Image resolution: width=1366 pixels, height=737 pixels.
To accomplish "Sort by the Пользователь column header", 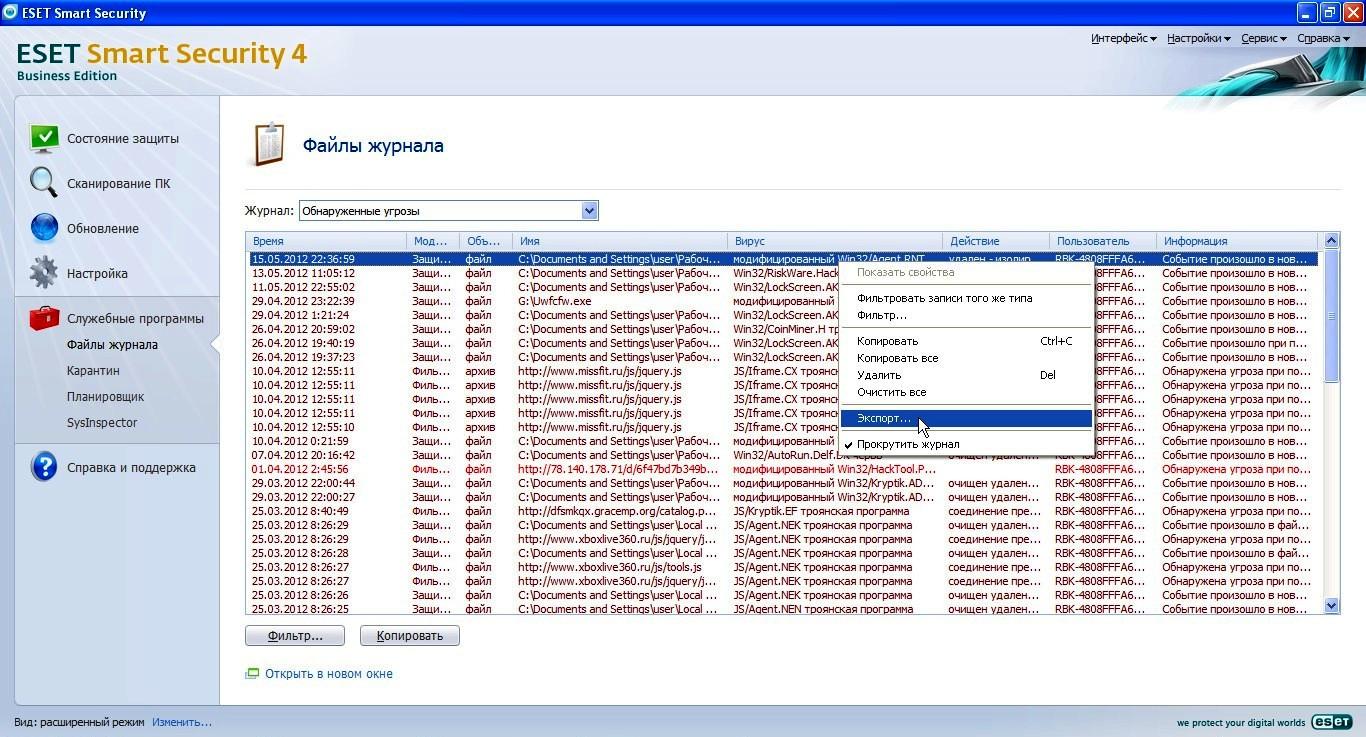I will point(1103,241).
